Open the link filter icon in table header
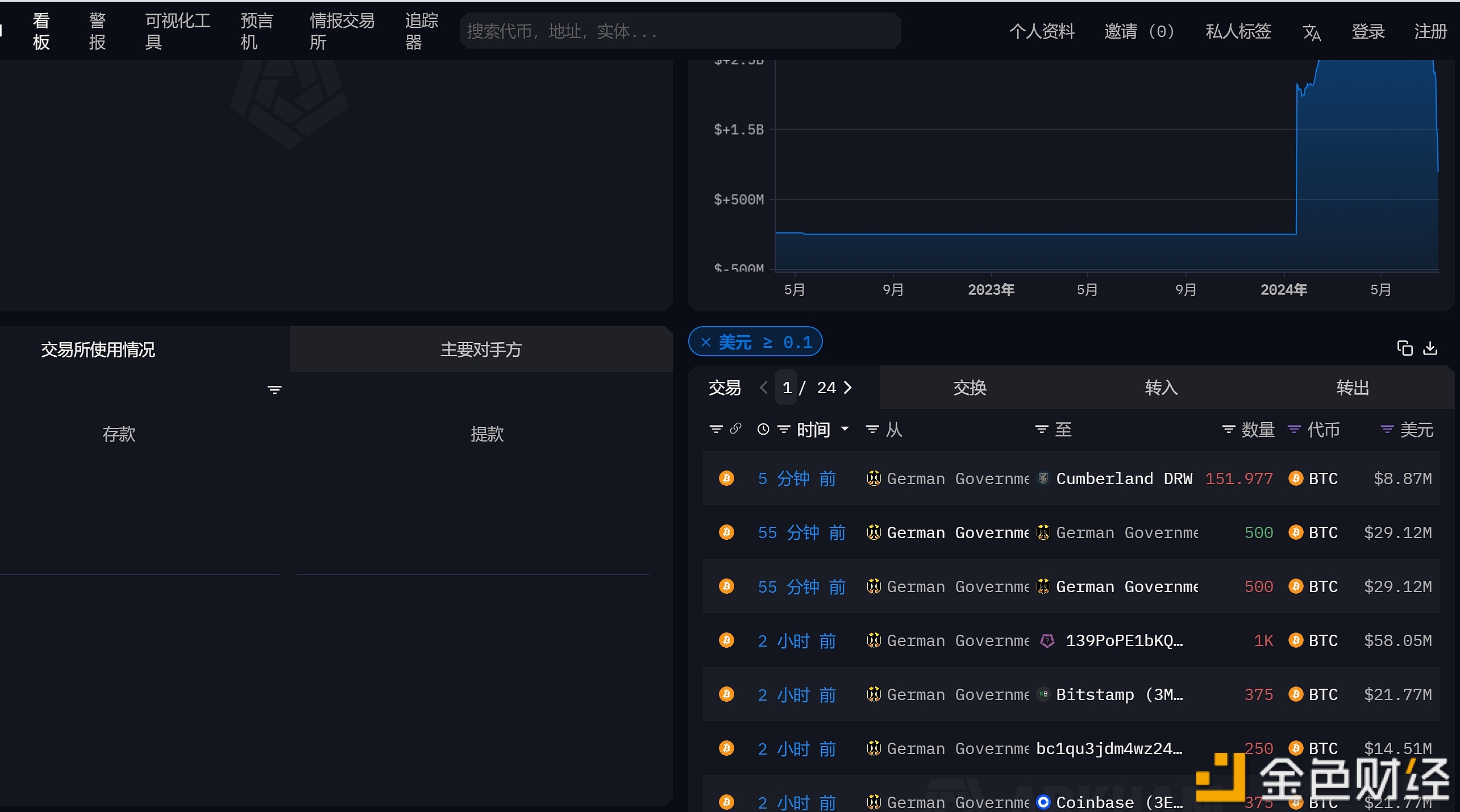This screenshot has width=1460, height=812. tap(735, 428)
